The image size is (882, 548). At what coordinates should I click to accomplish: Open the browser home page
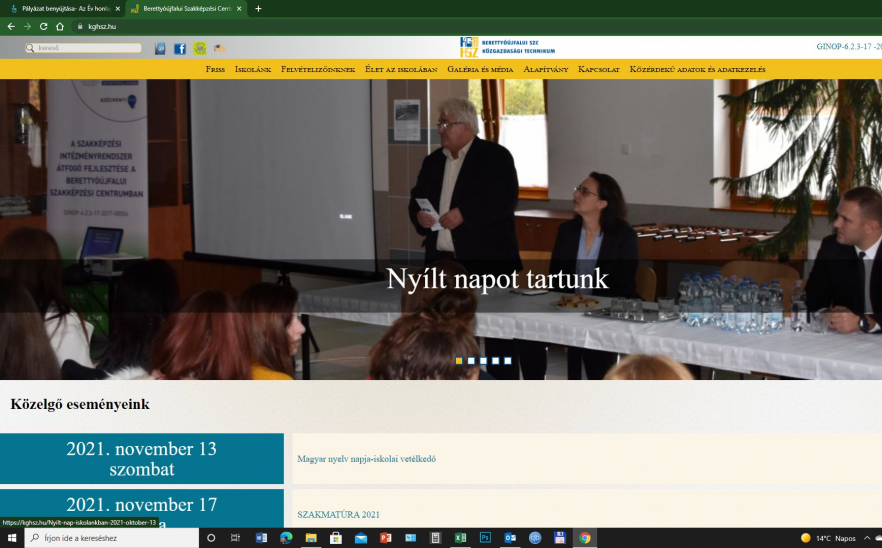[x=60, y=26]
